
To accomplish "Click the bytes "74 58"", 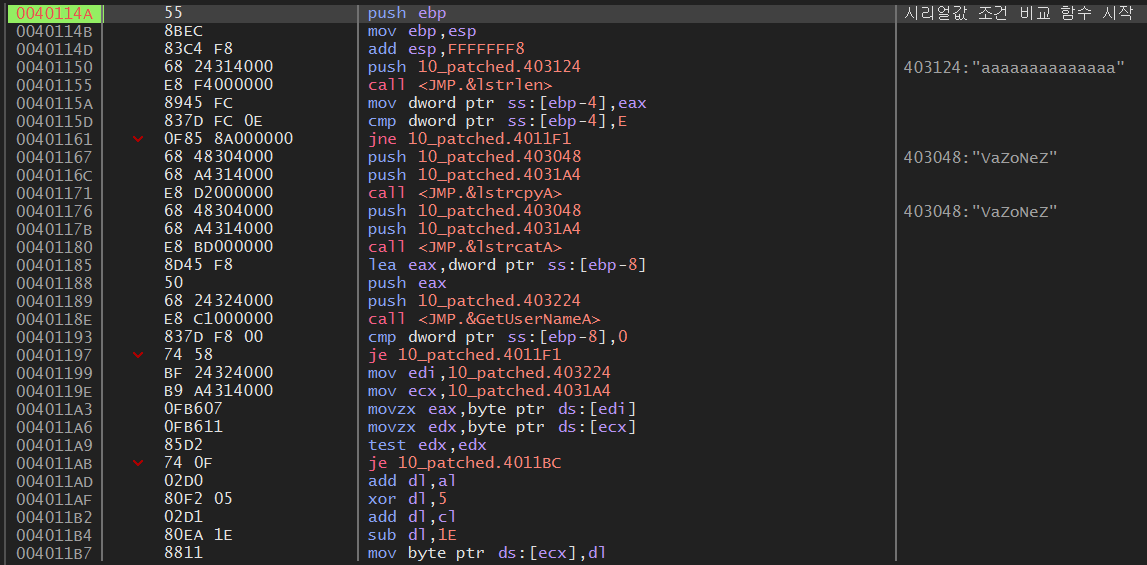I will pos(189,355).
